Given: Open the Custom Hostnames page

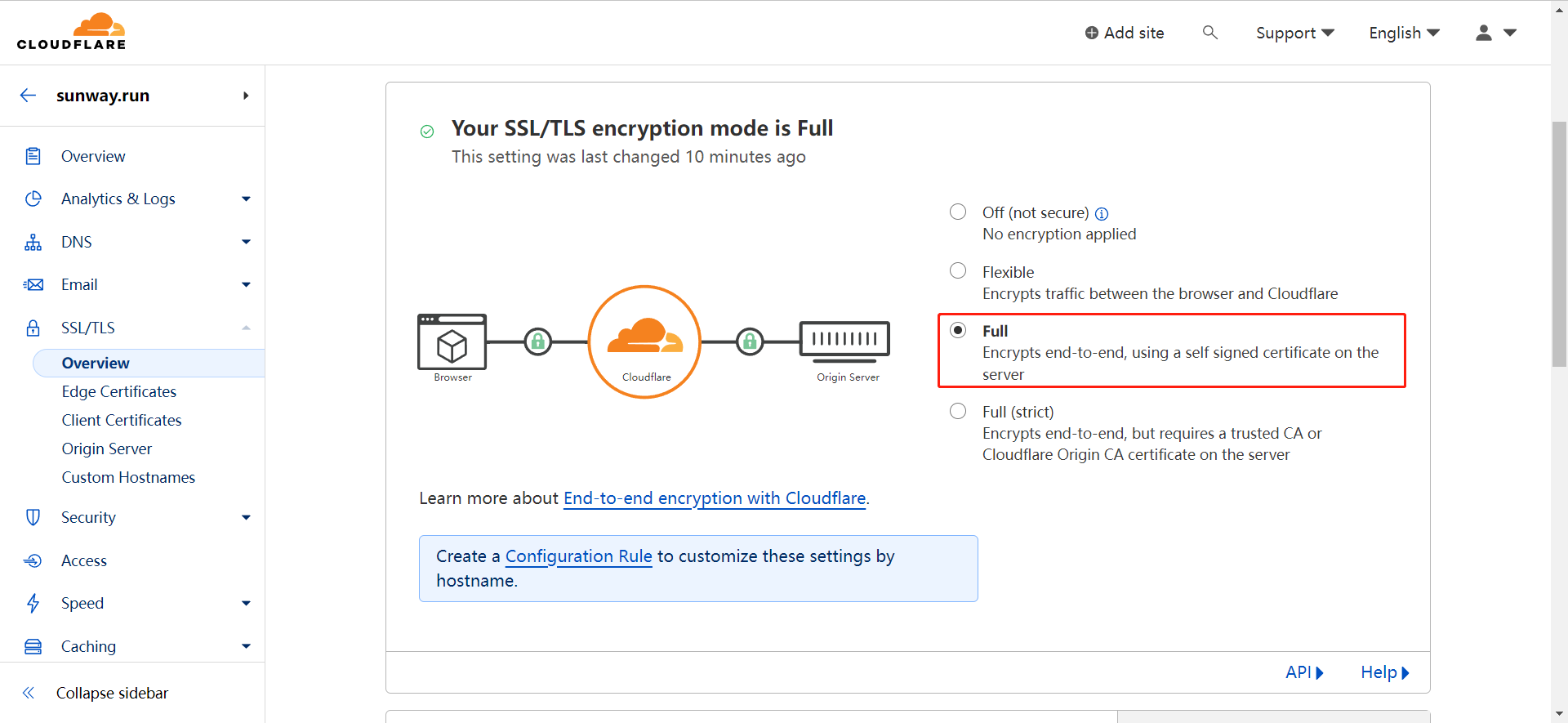Looking at the screenshot, I should click(128, 477).
